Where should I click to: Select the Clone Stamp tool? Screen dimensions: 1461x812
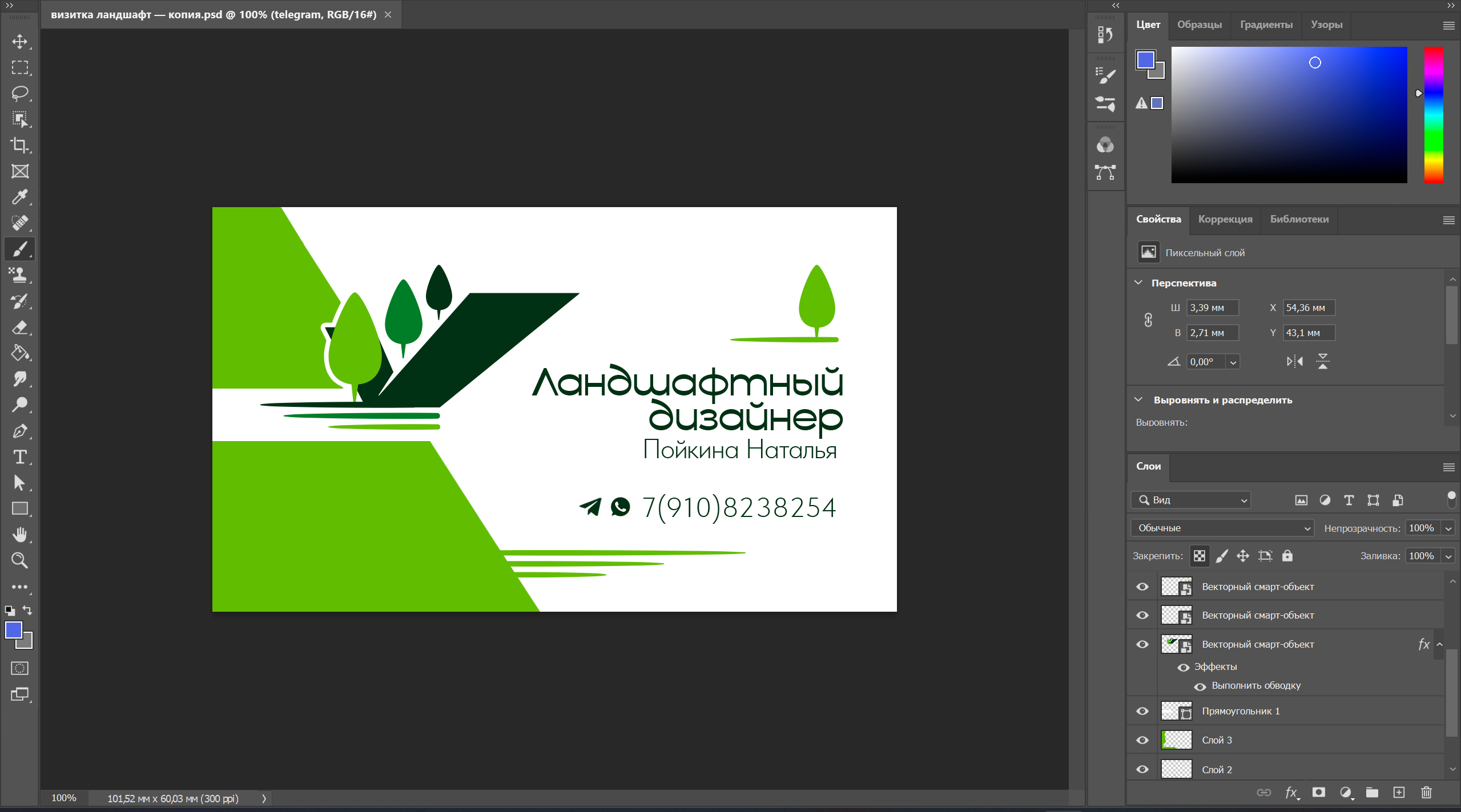coord(20,275)
